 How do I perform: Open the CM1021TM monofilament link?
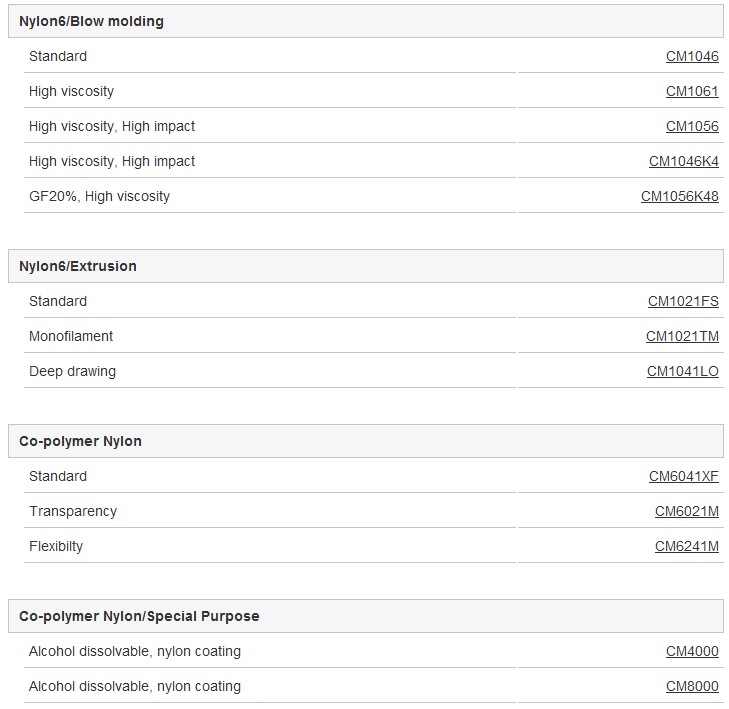(682, 336)
